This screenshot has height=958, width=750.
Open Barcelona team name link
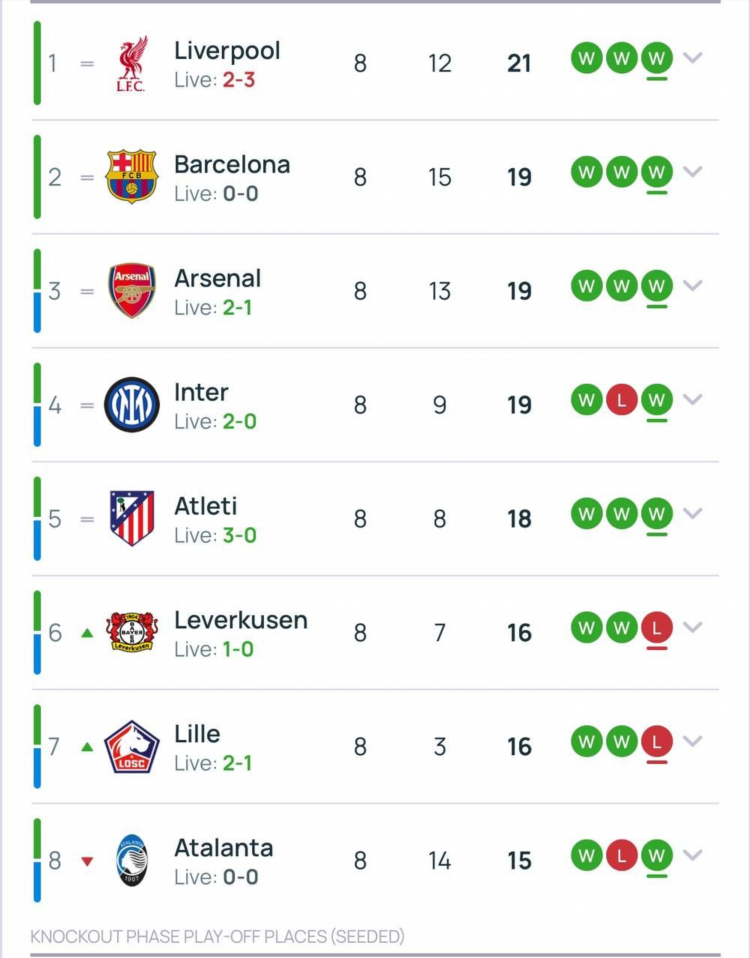click(232, 164)
